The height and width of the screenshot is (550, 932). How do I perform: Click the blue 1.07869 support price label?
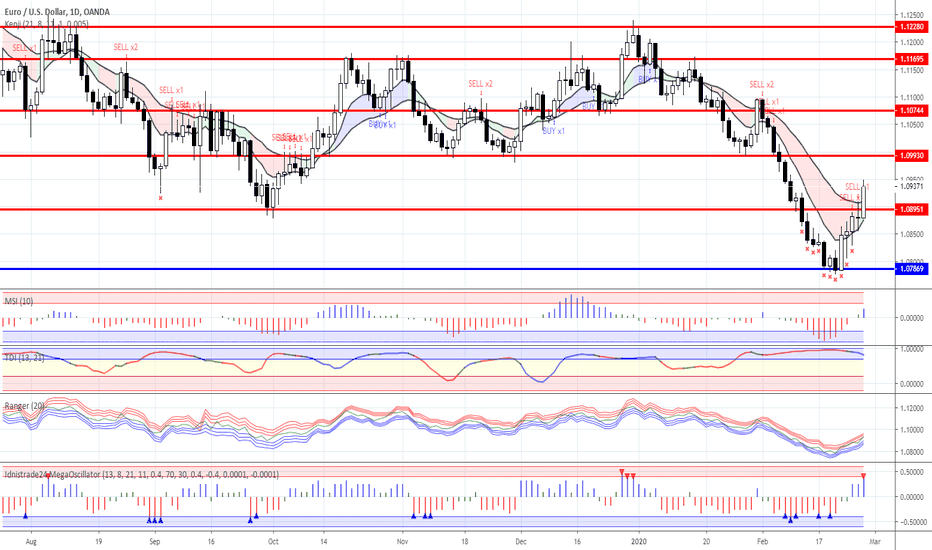(x=911, y=269)
